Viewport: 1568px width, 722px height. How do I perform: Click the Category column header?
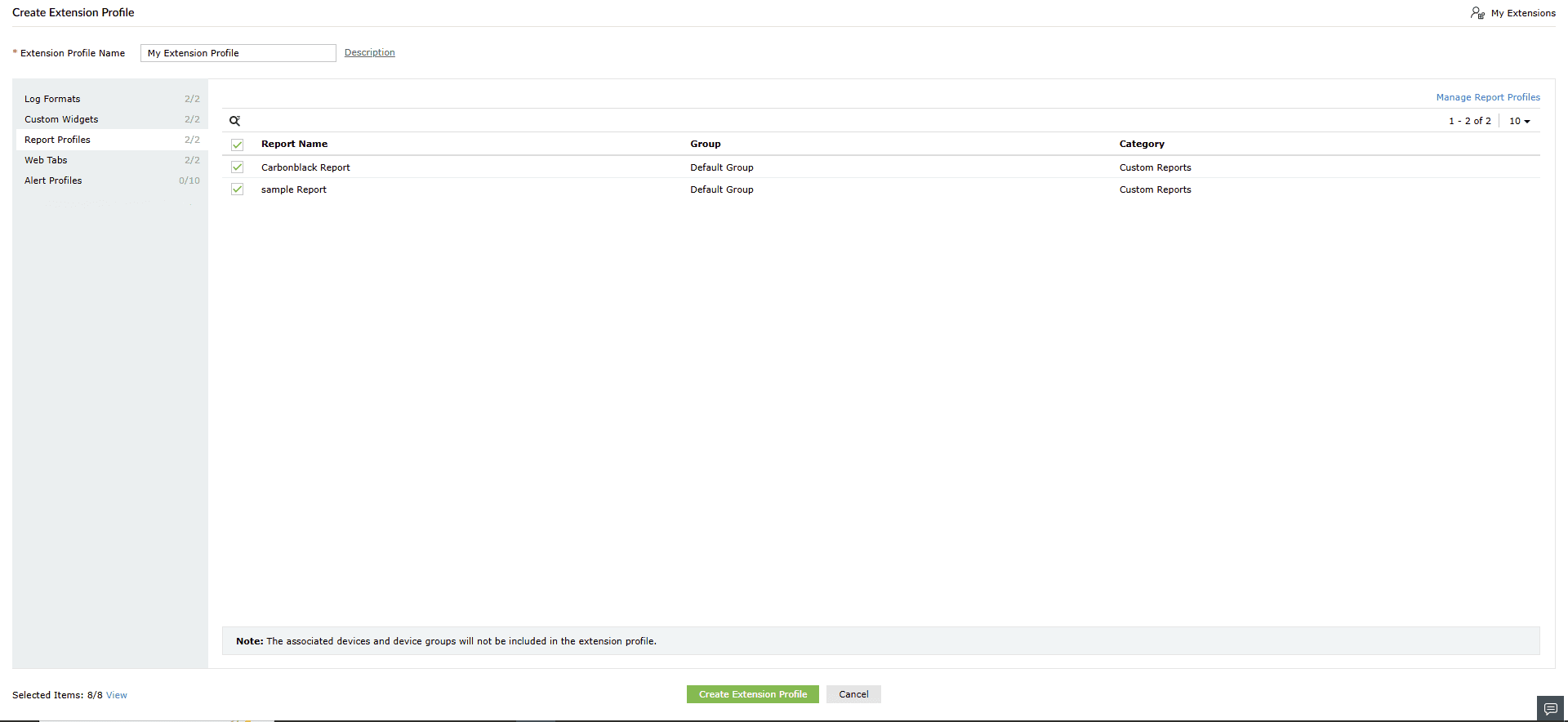coord(1142,144)
